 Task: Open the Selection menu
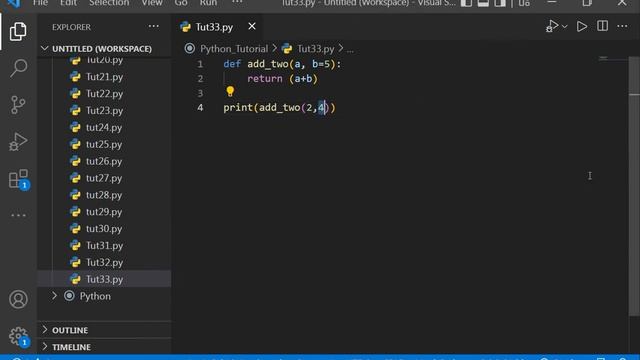point(109,3)
